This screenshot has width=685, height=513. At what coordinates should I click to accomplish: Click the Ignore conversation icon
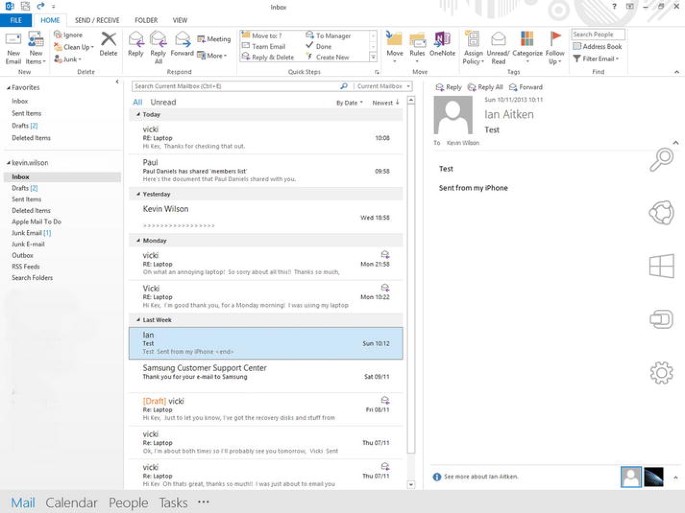[58, 35]
